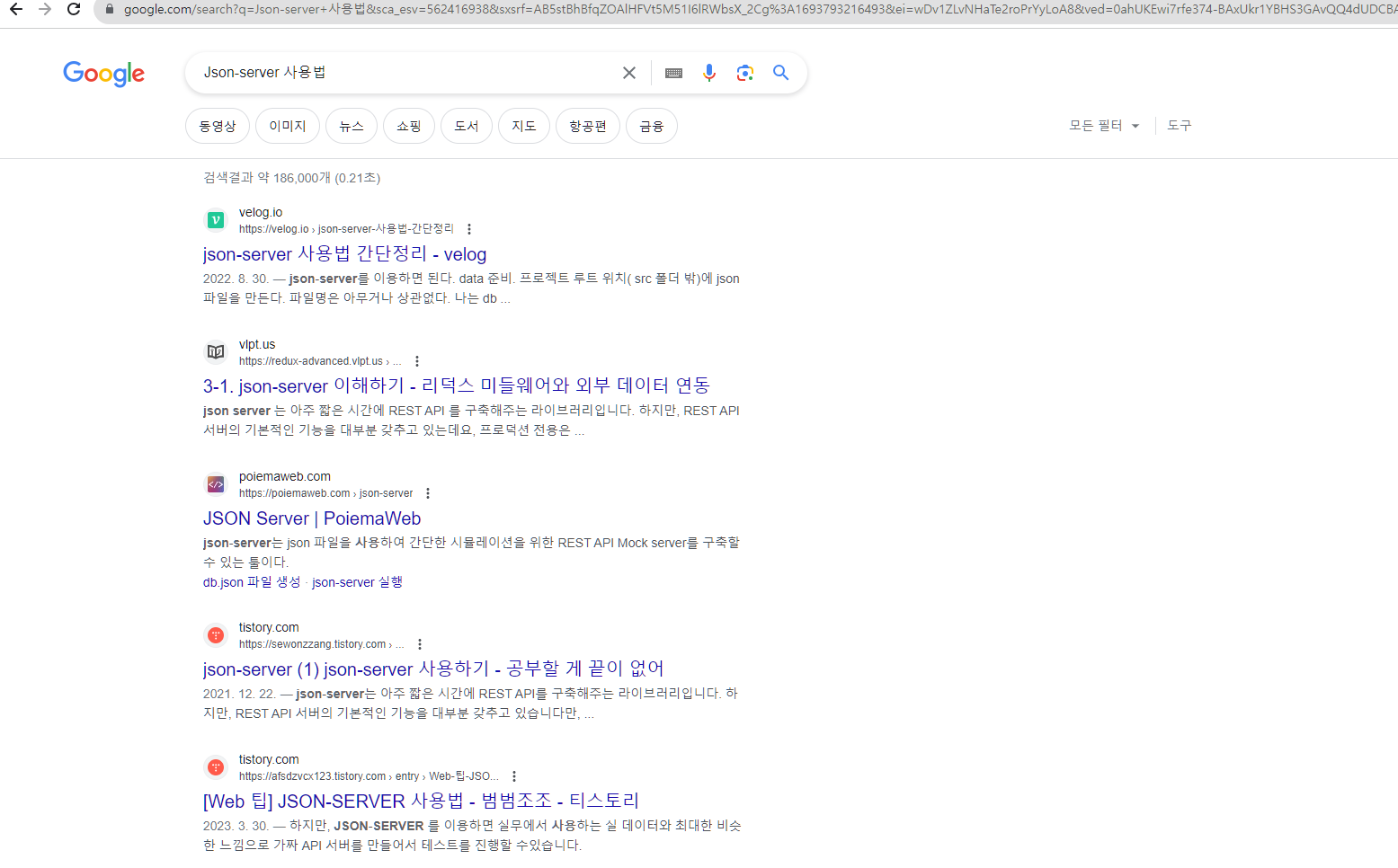Click the browser forward arrow
The image size is (1398, 868).
click(45, 9)
